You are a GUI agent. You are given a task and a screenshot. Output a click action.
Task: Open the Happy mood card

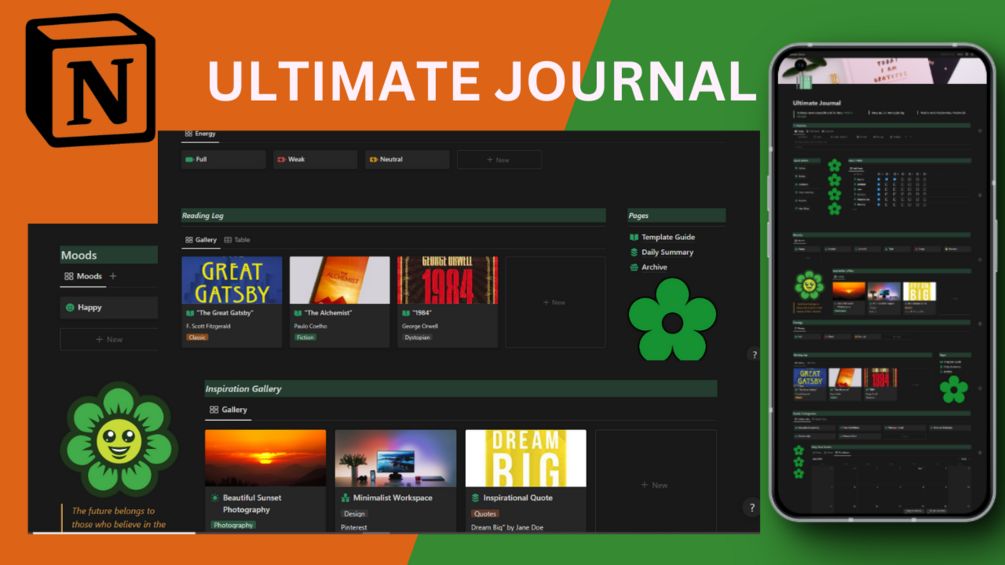[x=109, y=307]
